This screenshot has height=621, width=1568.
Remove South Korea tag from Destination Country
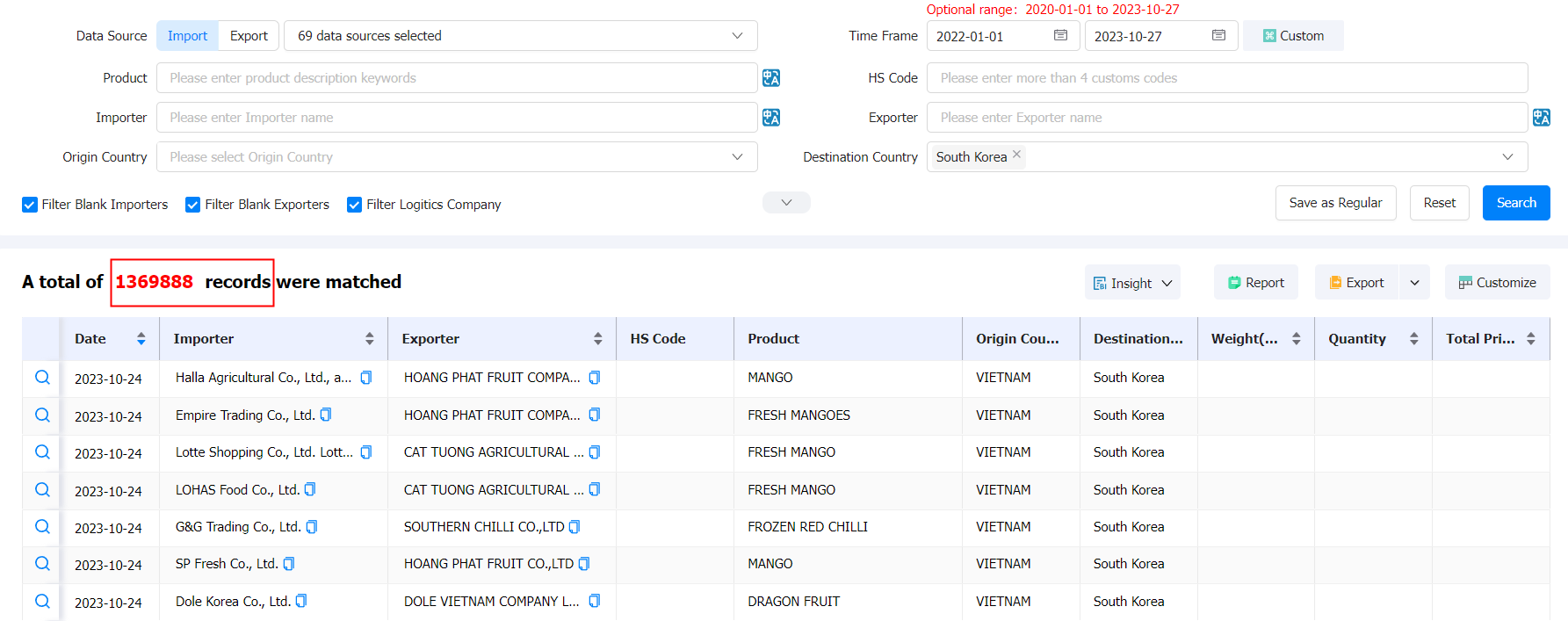click(x=1016, y=155)
